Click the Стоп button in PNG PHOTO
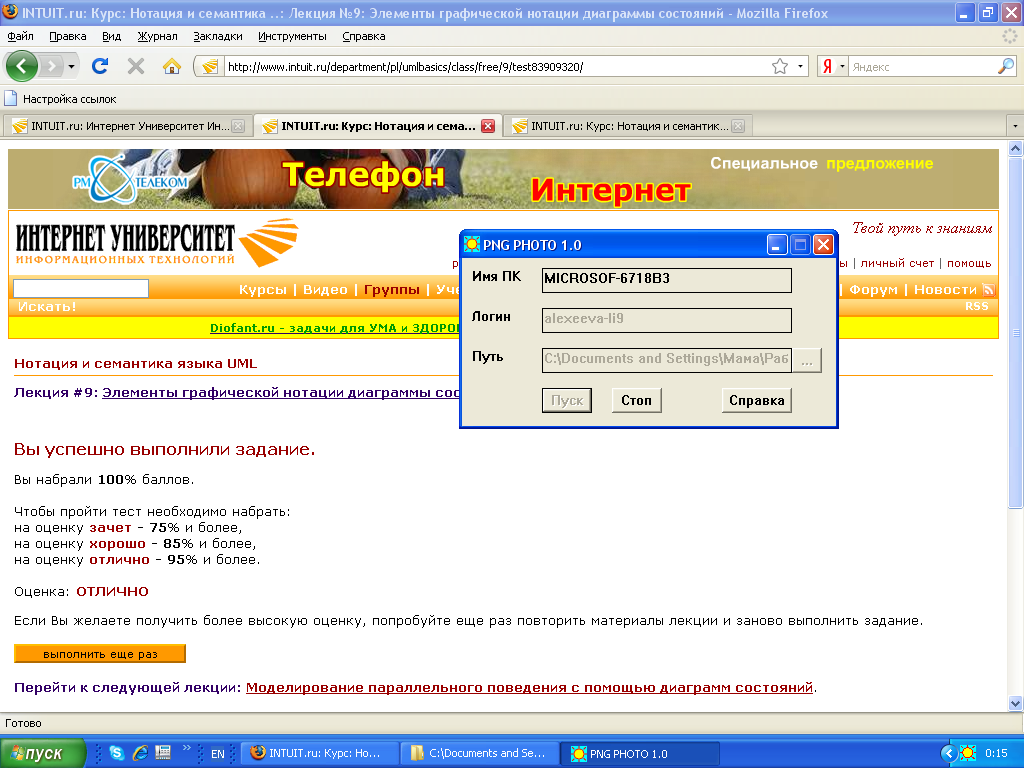Screen dimensions: 1024x768 tap(637, 400)
